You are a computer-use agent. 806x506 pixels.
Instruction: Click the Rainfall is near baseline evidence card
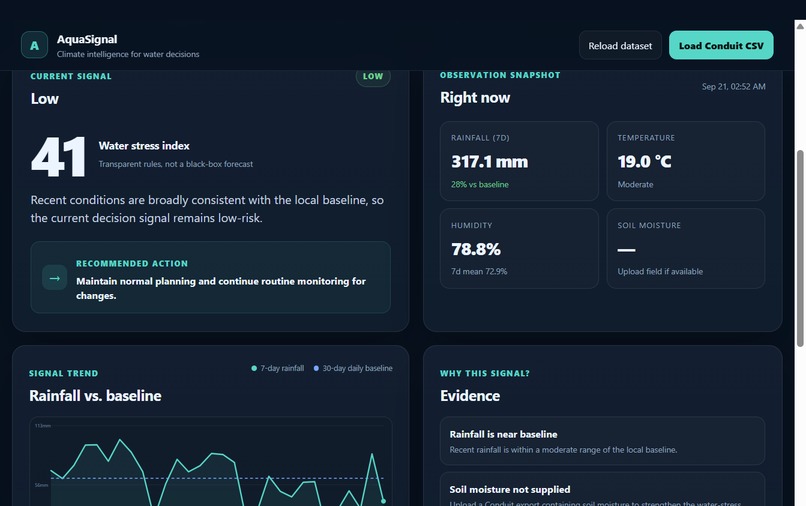tap(602, 441)
